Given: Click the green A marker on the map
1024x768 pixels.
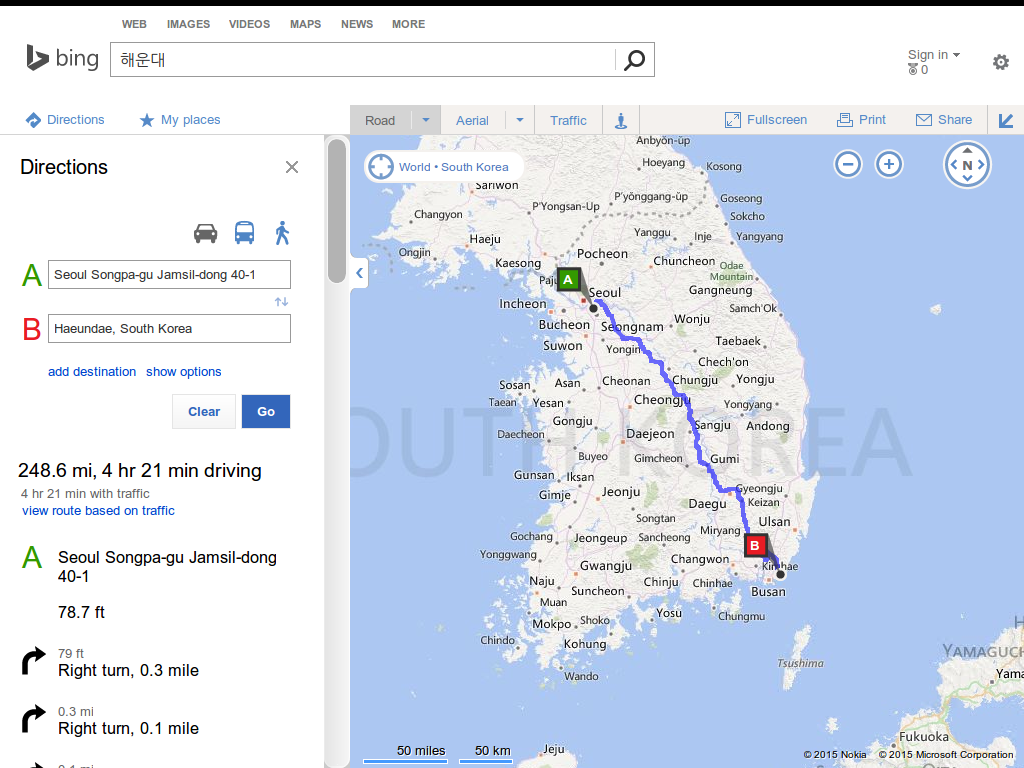Looking at the screenshot, I should coord(568,280).
